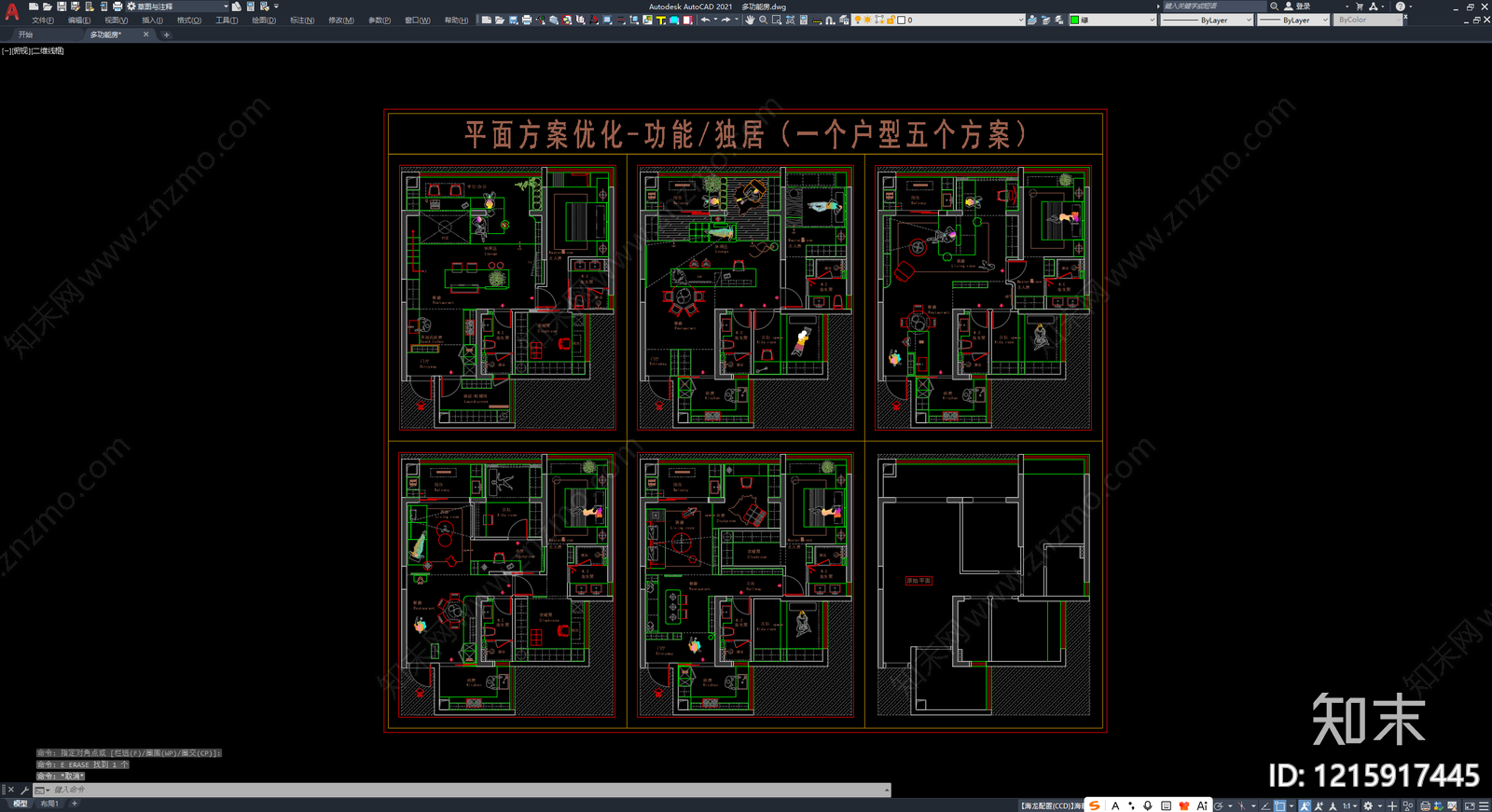Switch to the 布局1 layout tab

(x=49, y=804)
